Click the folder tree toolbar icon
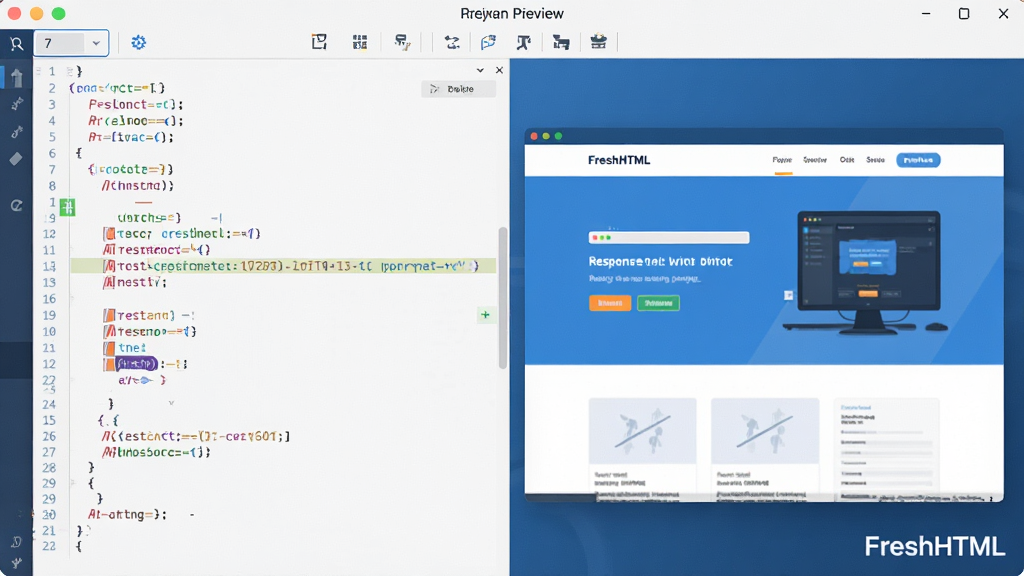Screen dimensions: 1024x576 [561, 42]
